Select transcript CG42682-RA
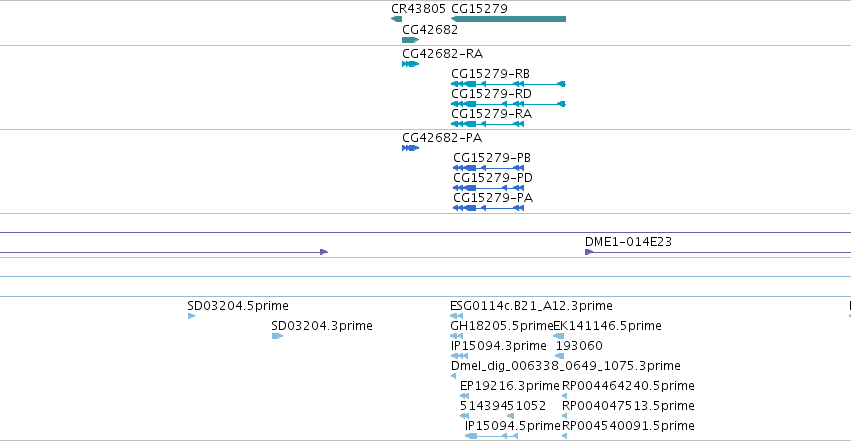The height and width of the screenshot is (441, 851). coord(410,64)
